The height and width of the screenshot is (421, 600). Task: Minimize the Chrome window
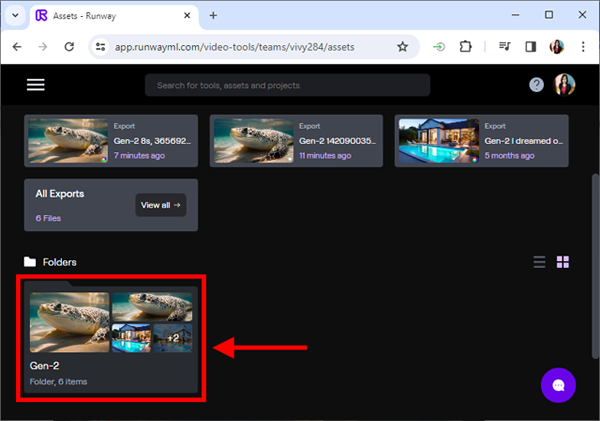515,15
